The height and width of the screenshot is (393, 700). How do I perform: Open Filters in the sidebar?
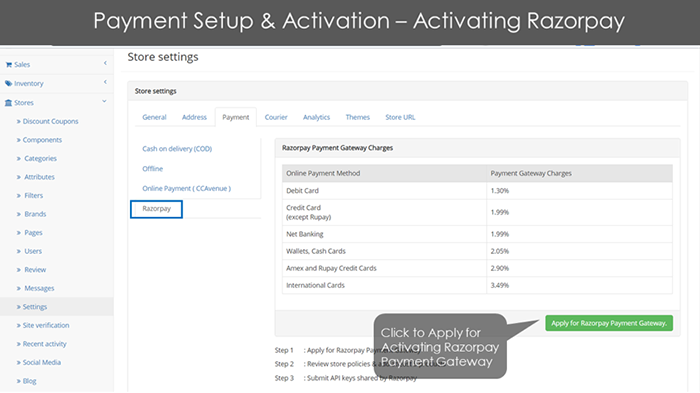[x=33, y=196]
